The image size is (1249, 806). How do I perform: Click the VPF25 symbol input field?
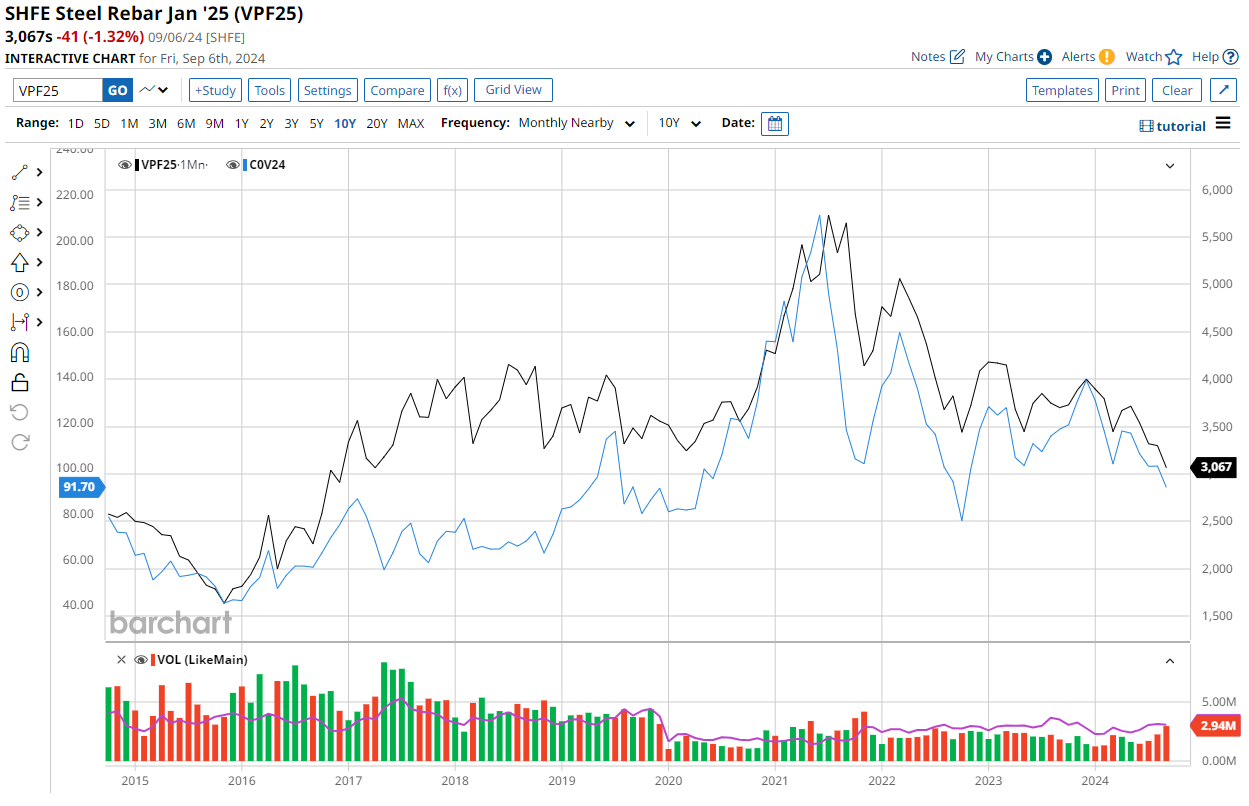click(x=58, y=90)
